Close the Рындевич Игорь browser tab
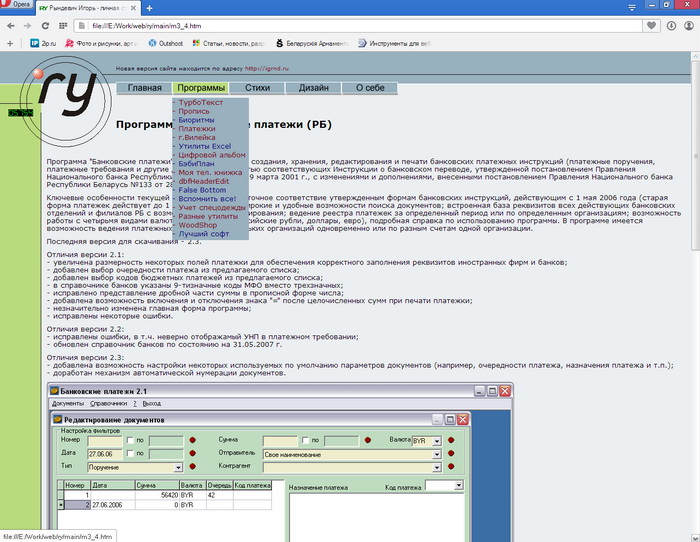 [133, 8]
